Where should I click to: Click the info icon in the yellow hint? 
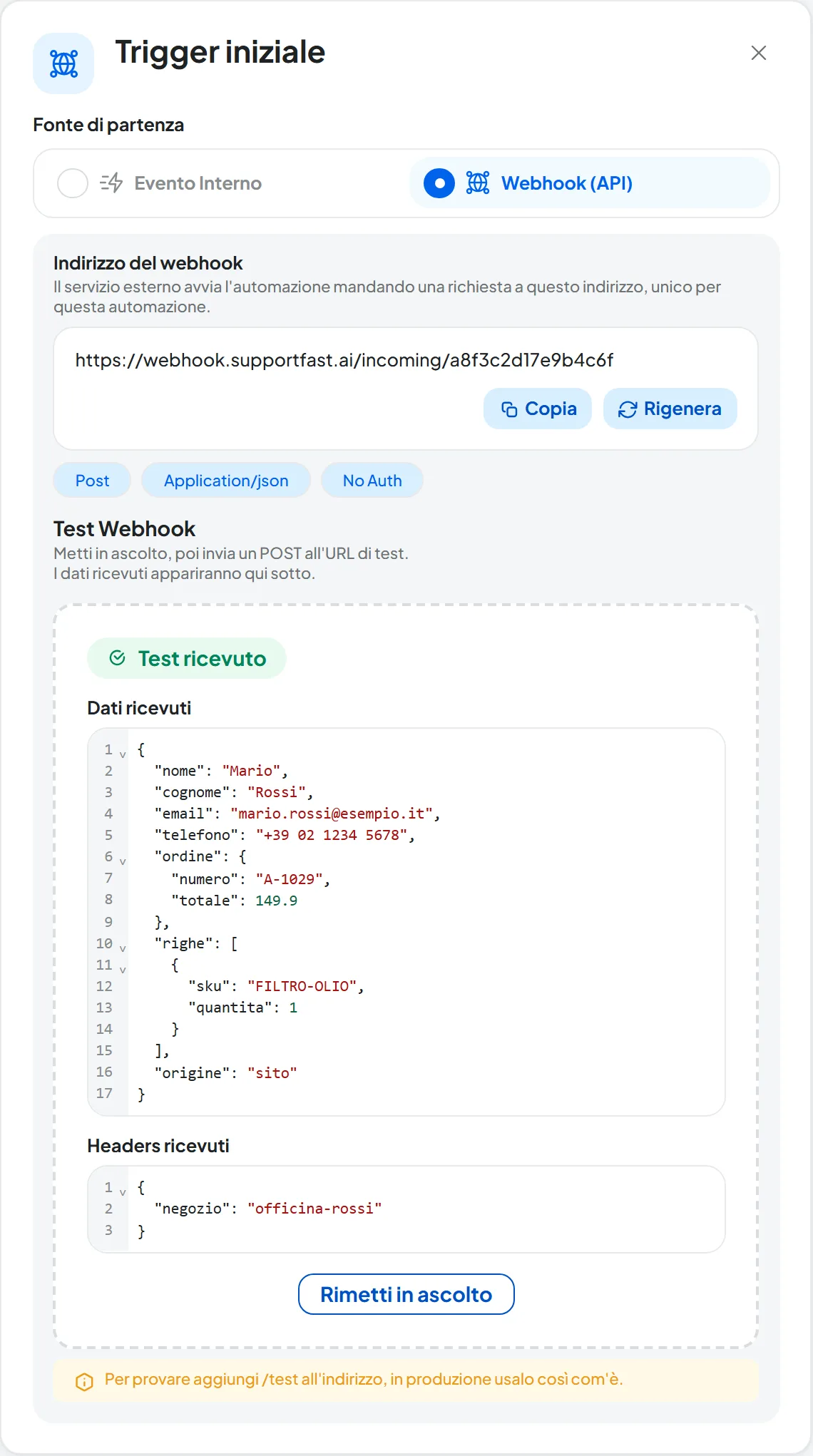coord(84,1381)
